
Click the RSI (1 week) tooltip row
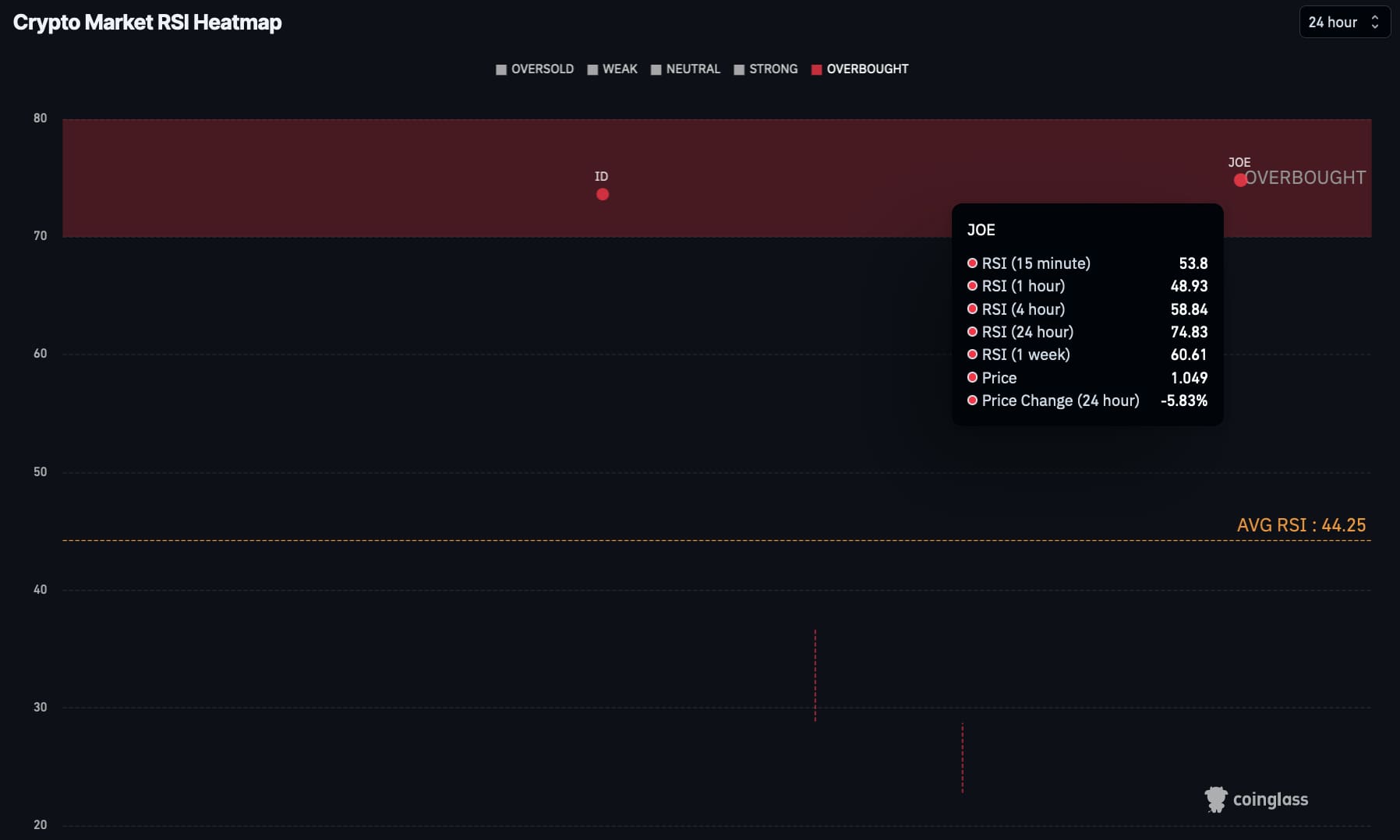[1087, 355]
